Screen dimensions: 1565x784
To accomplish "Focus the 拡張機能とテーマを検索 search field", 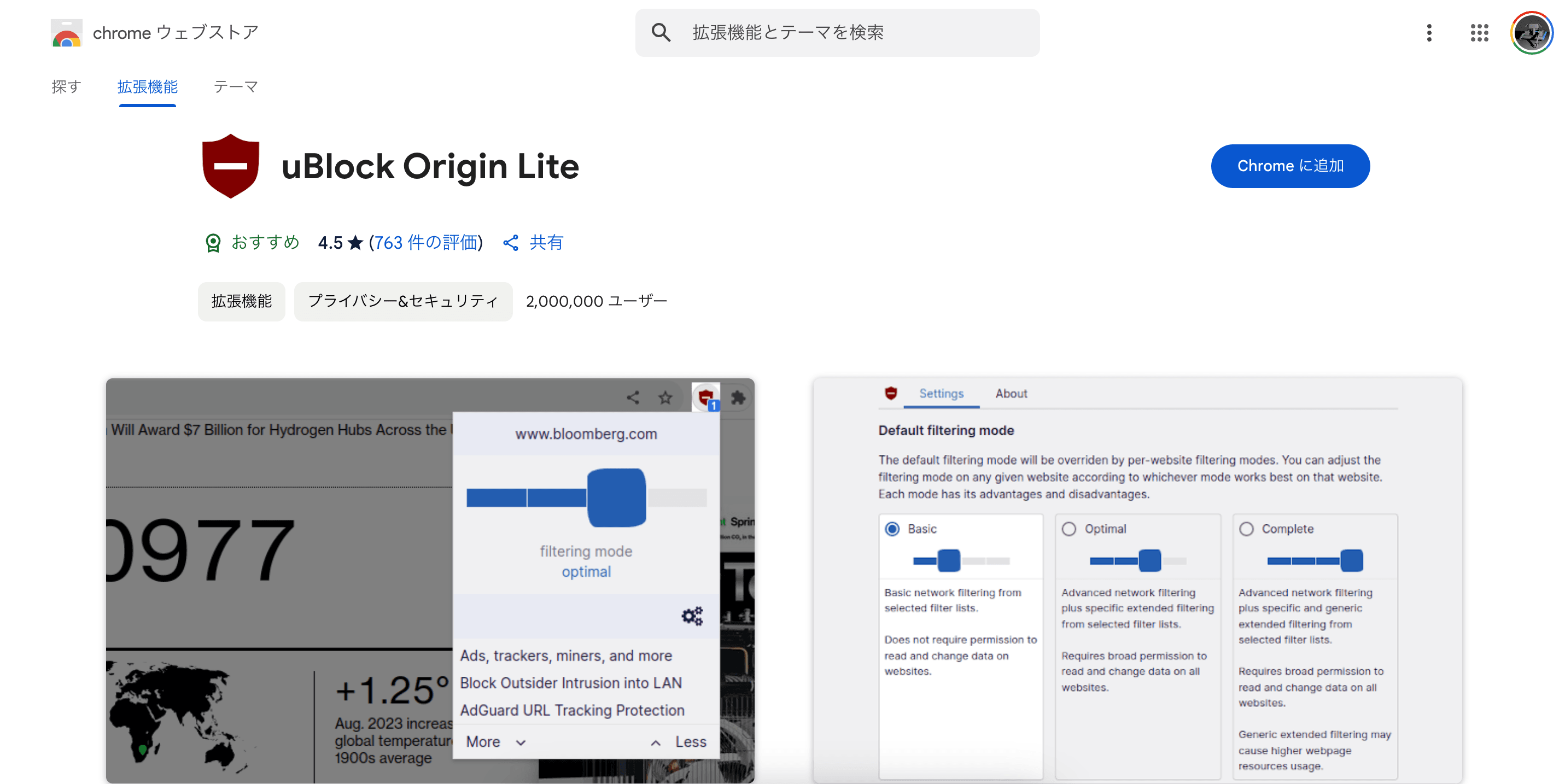I will pos(837,33).
